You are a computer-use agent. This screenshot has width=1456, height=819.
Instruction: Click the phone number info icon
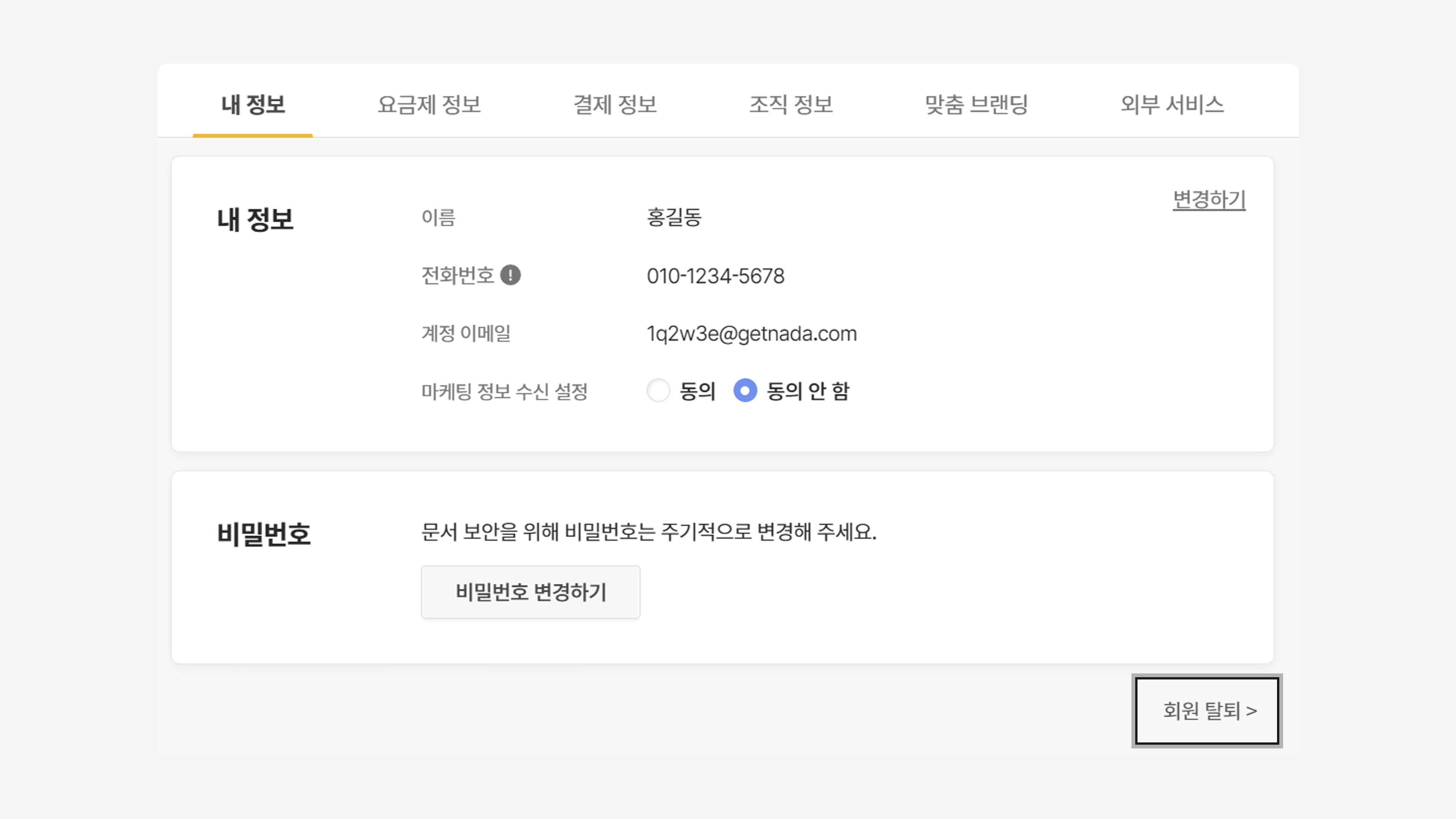point(510,275)
